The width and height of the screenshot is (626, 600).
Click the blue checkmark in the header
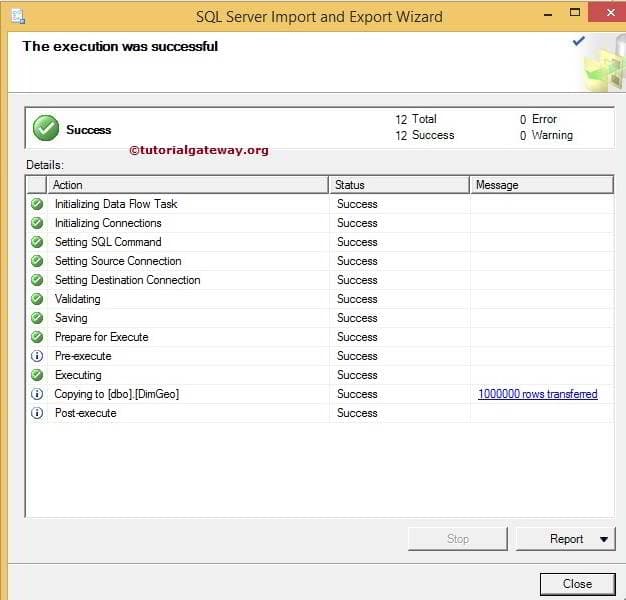(578, 41)
